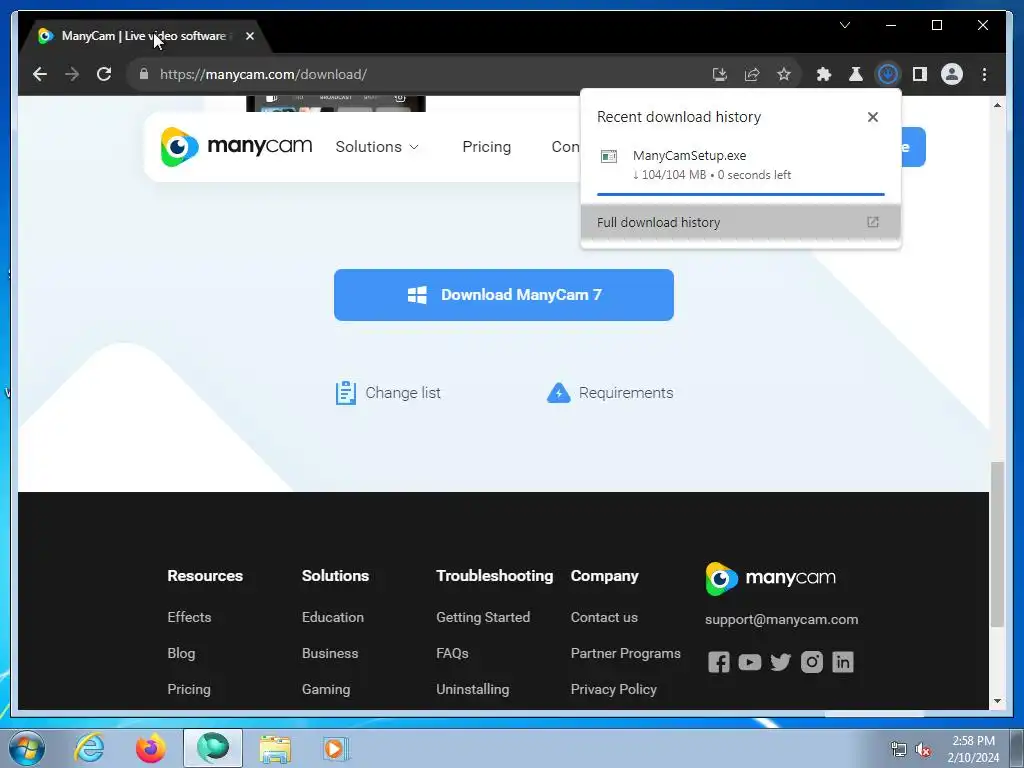
Task: Open the Windows Start menu
Action: (27, 748)
